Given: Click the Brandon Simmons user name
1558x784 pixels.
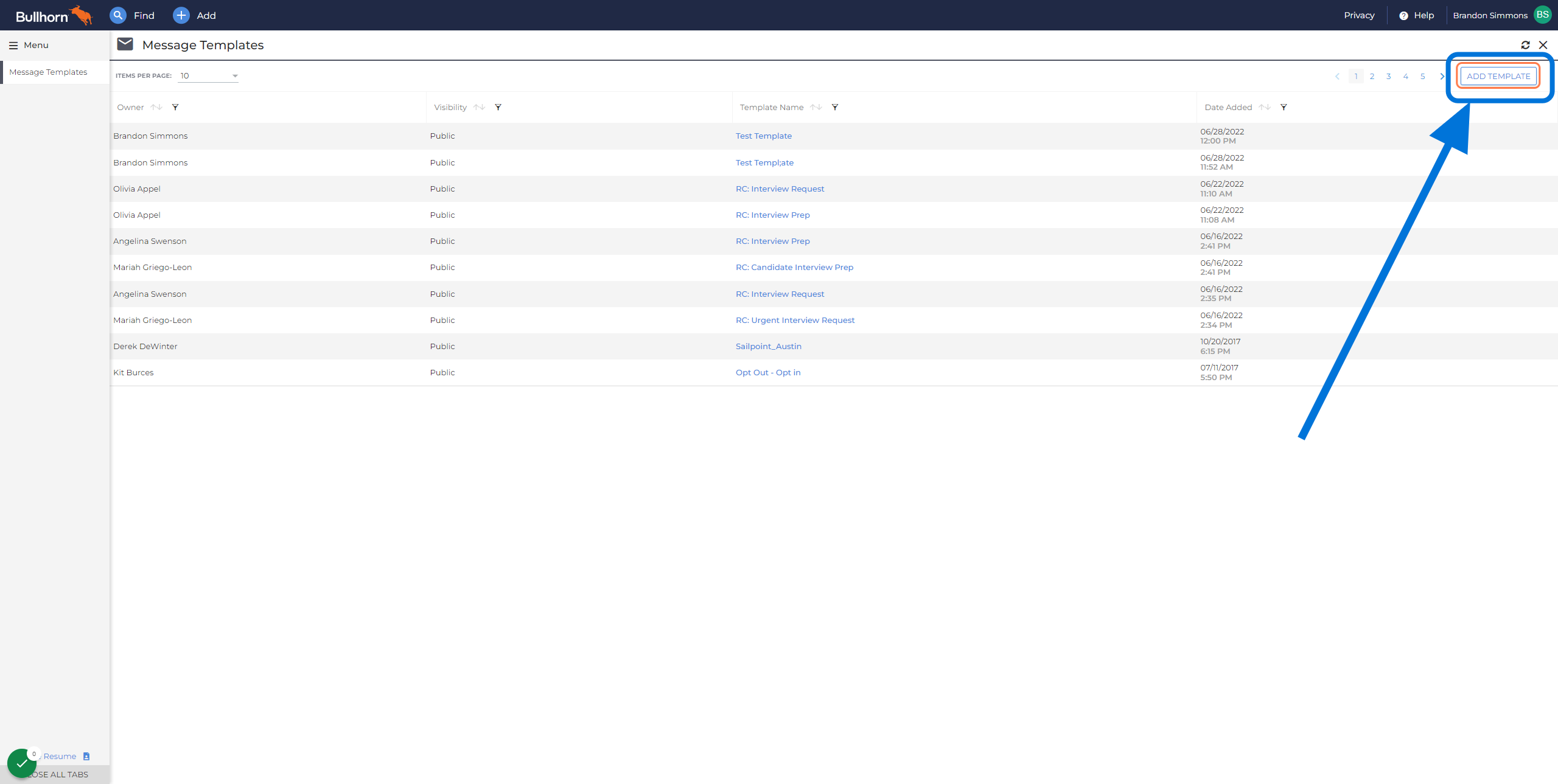Looking at the screenshot, I should click(1490, 15).
